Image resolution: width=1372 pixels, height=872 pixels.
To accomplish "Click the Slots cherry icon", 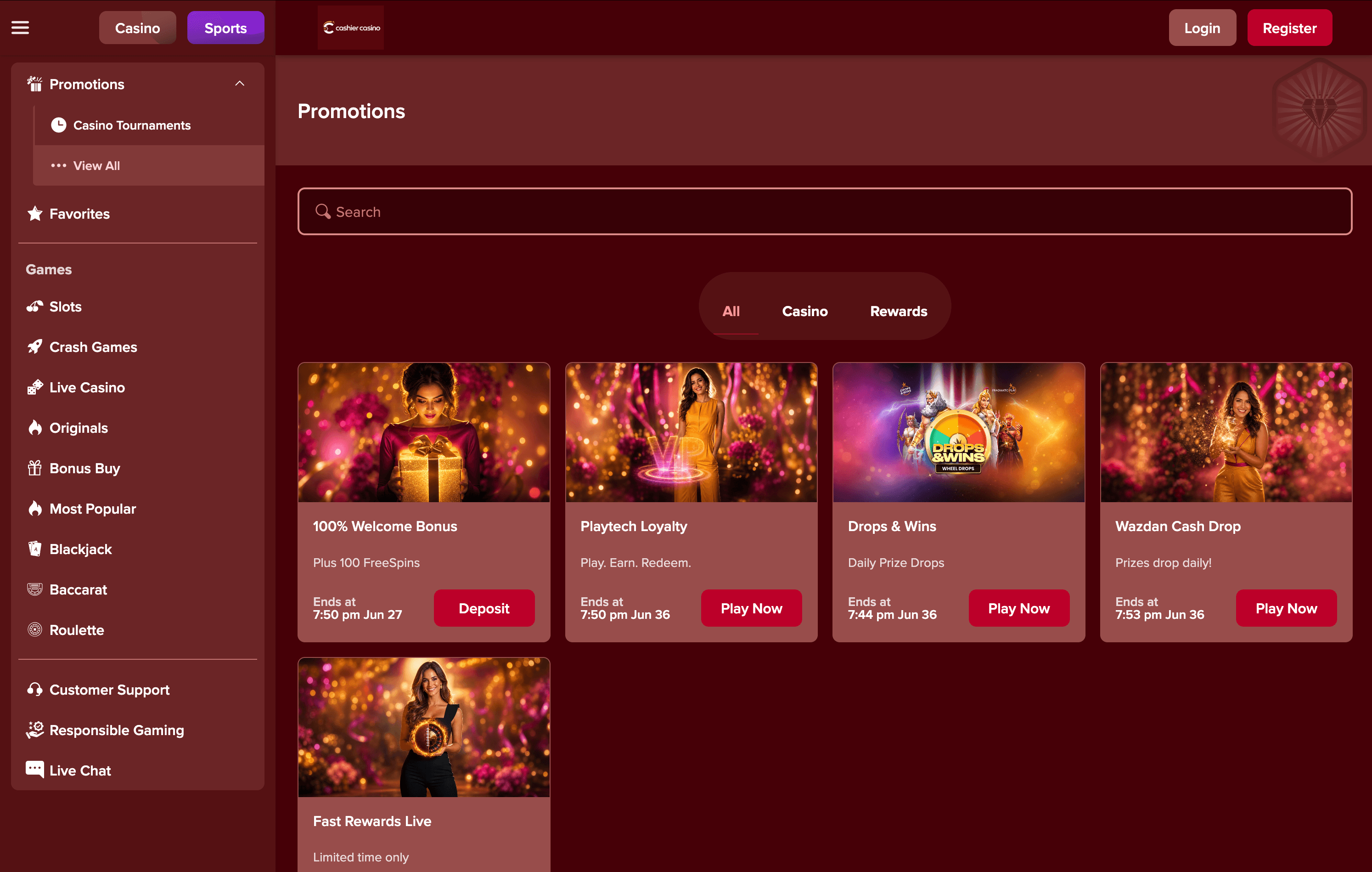I will pos(35,306).
